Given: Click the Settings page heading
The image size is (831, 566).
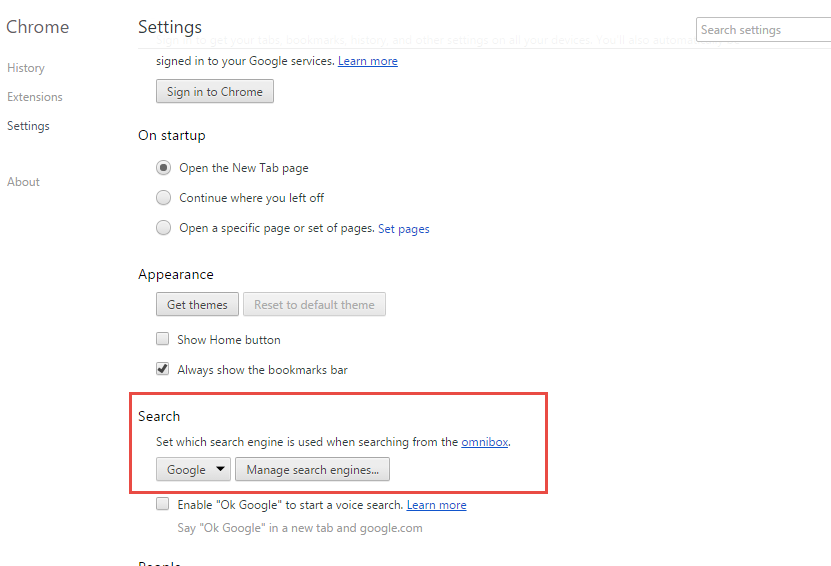Looking at the screenshot, I should [x=170, y=27].
